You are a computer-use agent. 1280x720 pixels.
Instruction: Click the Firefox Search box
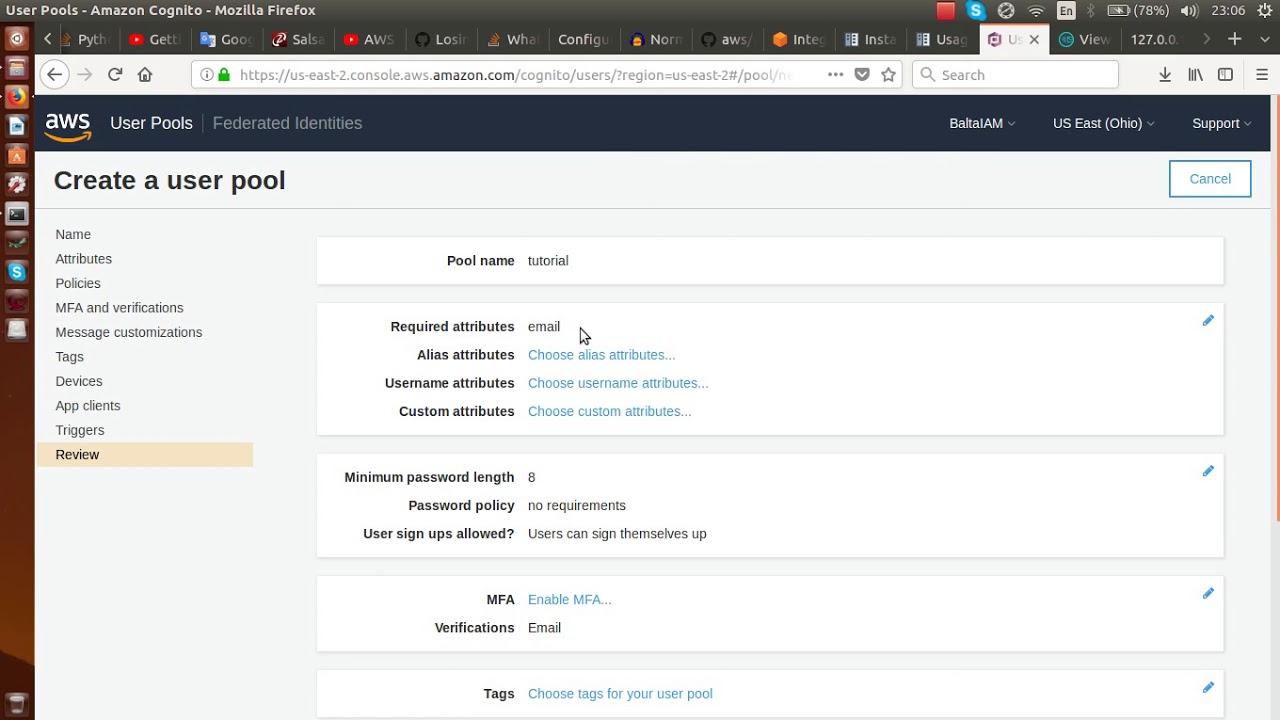pos(1015,75)
